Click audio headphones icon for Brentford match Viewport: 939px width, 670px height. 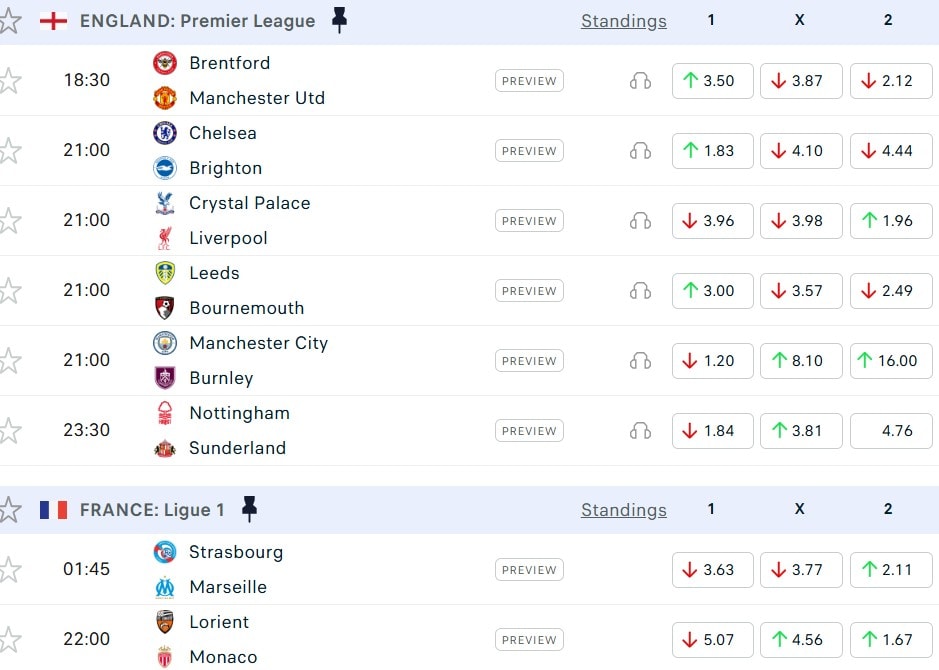tap(640, 81)
